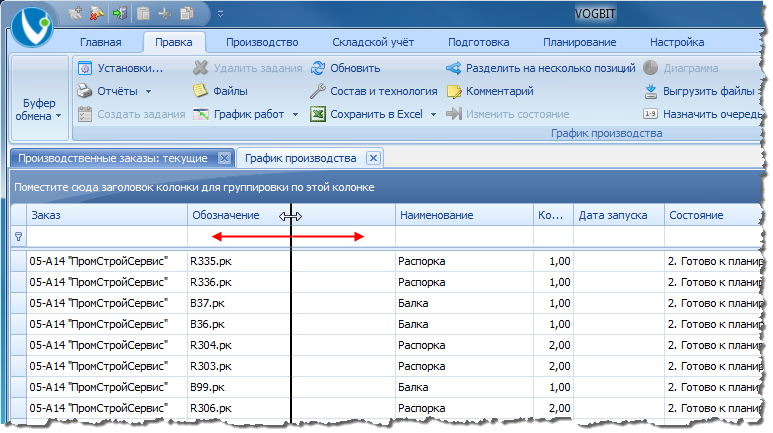Image resolution: width=773 pixels, height=433 pixels.
Task: Close the График производства document tab
Action: click(x=373, y=158)
